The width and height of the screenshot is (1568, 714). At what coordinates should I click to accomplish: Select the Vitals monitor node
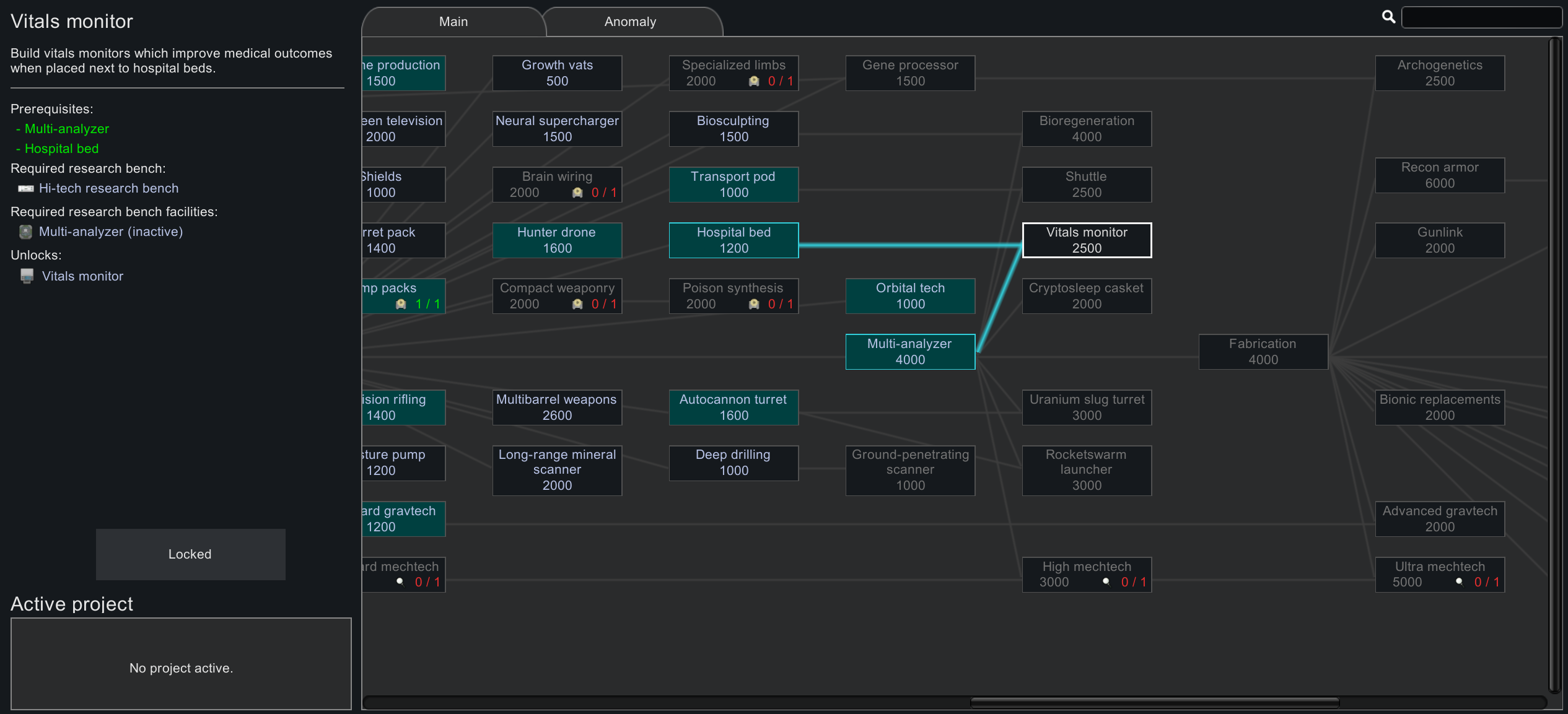point(1087,240)
